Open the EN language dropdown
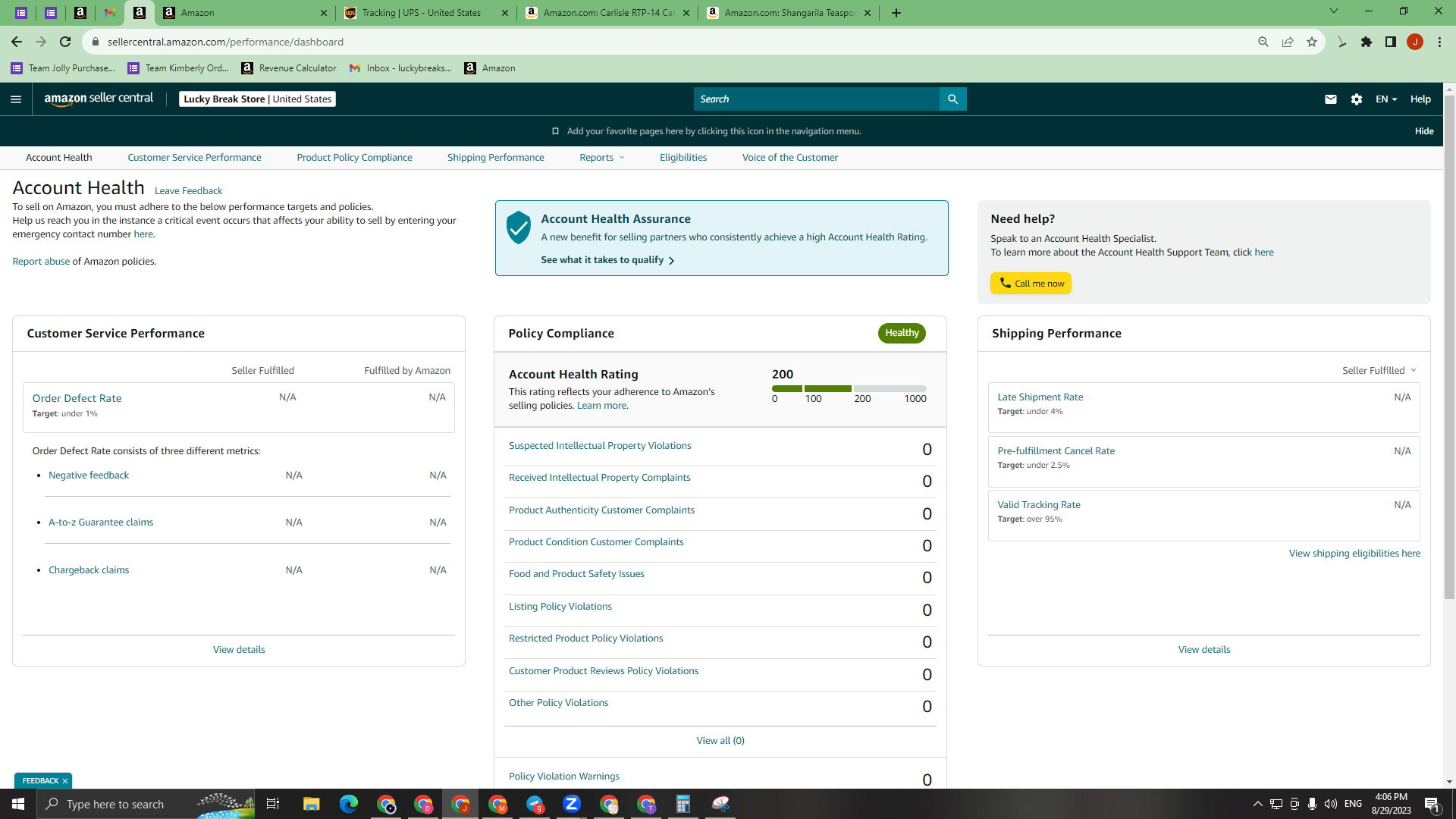 (1386, 99)
